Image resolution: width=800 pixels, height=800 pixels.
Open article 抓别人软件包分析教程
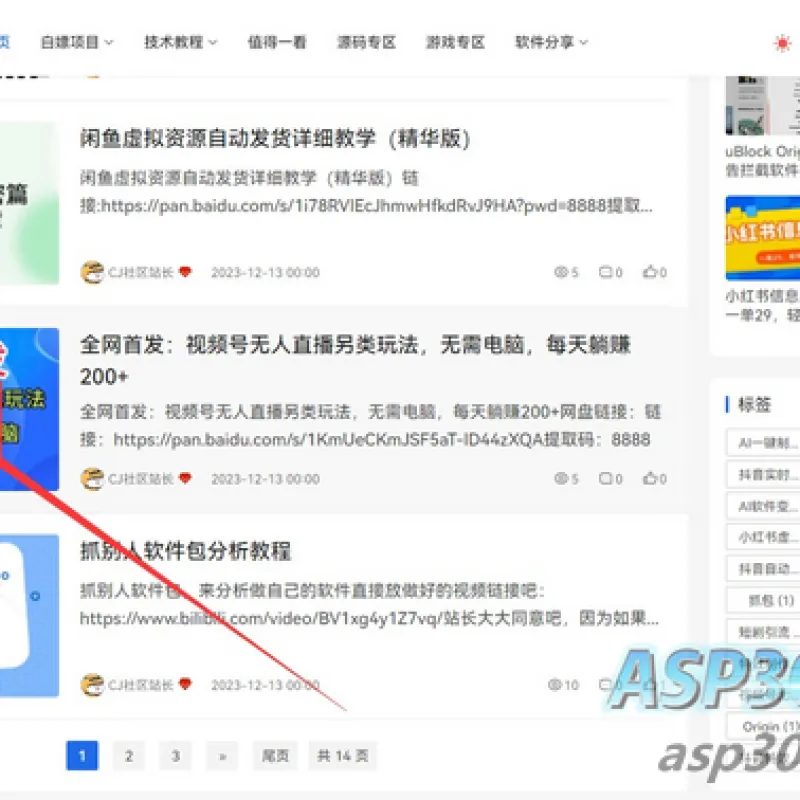[x=186, y=551]
